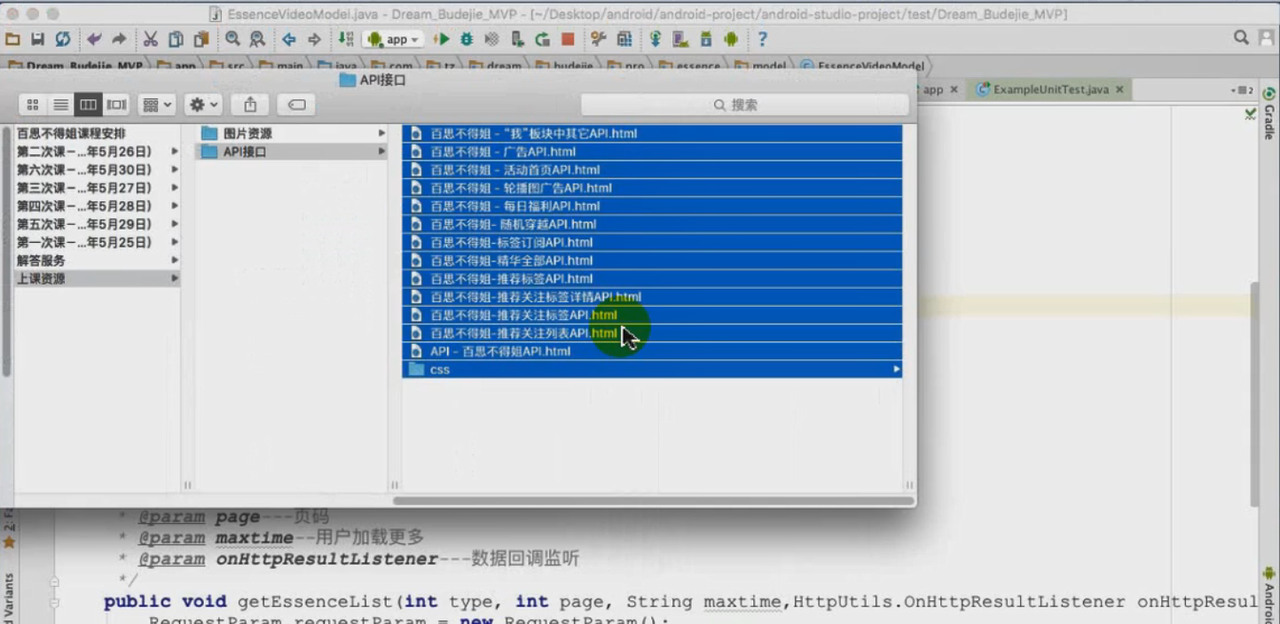The height and width of the screenshot is (624, 1280).
Task: Click the Rerun icon beside Stop
Action: click(x=542, y=39)
